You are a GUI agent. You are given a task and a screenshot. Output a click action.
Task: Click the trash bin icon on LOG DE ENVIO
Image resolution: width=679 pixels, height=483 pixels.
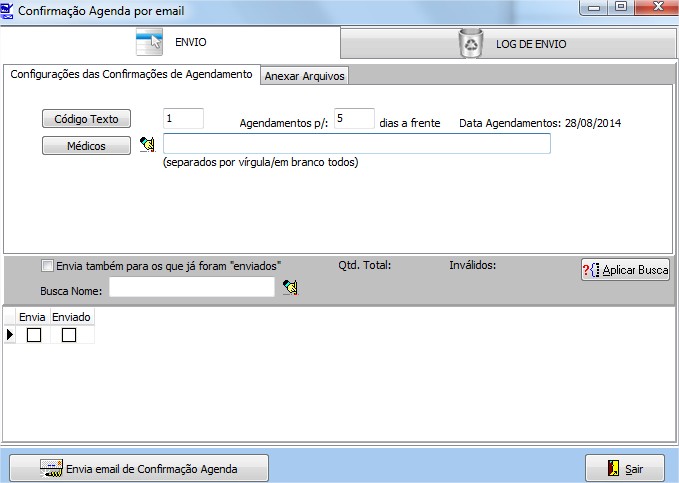(x=469, y=43)
